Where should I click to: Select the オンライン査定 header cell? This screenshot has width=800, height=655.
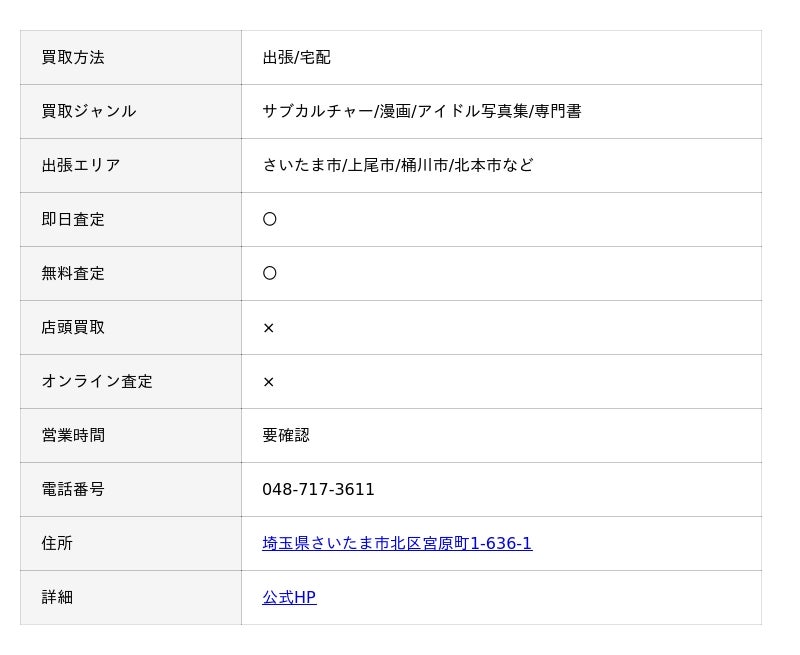coord(131,382)
